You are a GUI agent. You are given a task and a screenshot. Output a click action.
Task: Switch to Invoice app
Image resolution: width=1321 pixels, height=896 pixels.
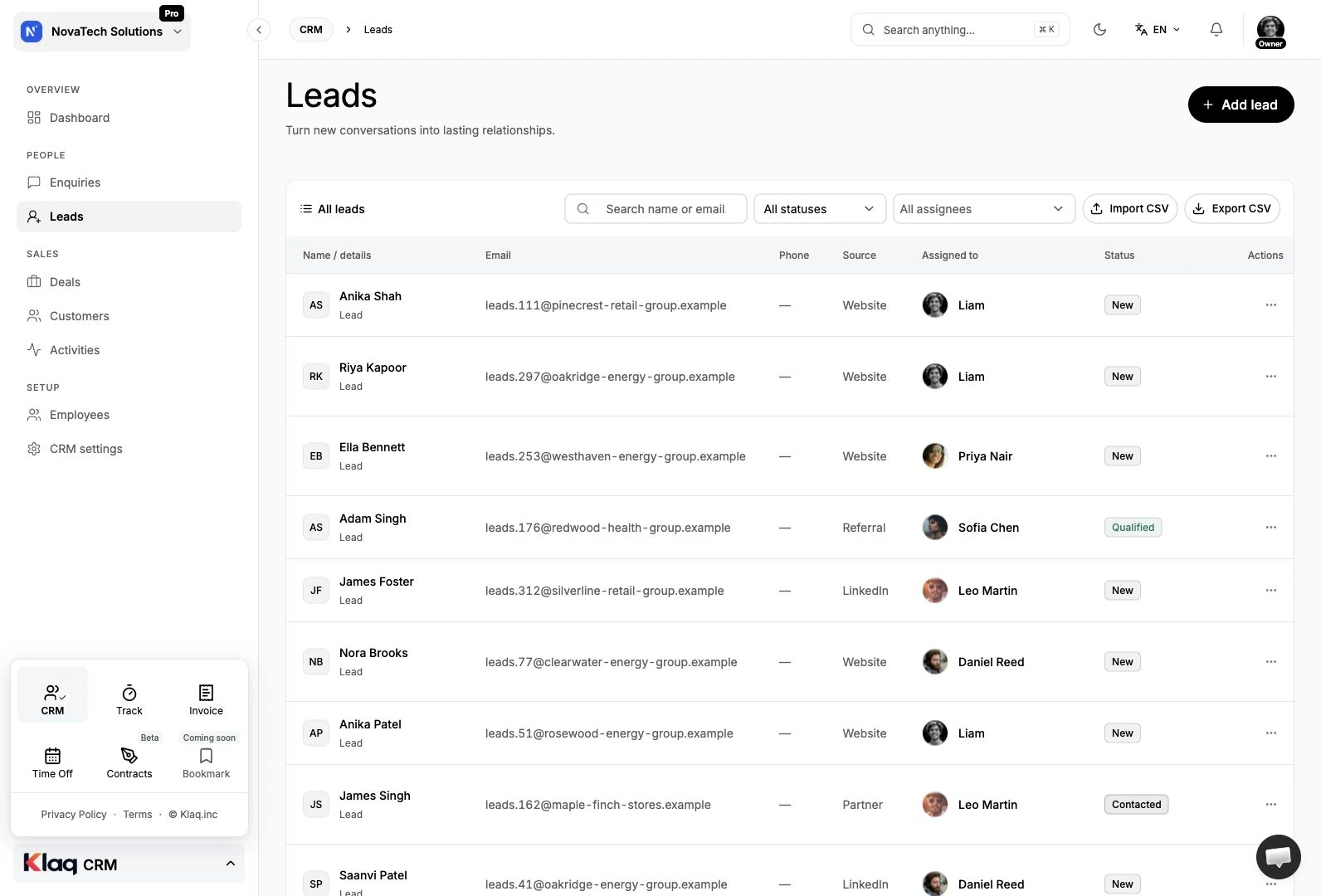206,699
